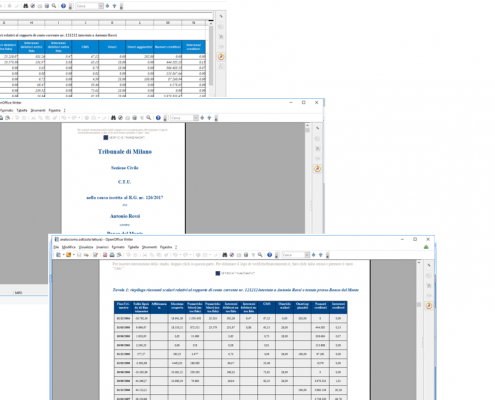Select column K header in Calc window
Image resolution: width=495 pixels, height=400 pixels.
pyautogui.click(x=112, y=23)
